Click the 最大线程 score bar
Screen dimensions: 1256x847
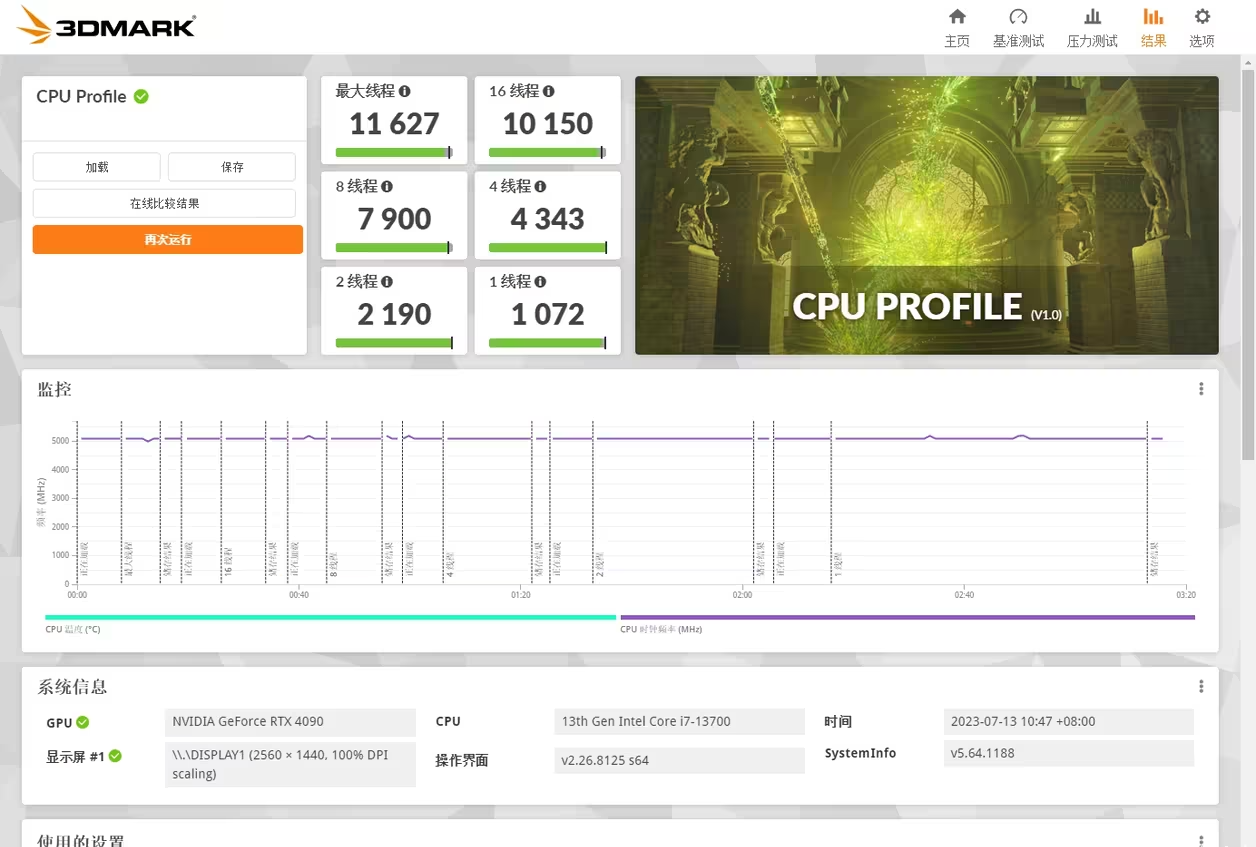click(x=394, y=153)
